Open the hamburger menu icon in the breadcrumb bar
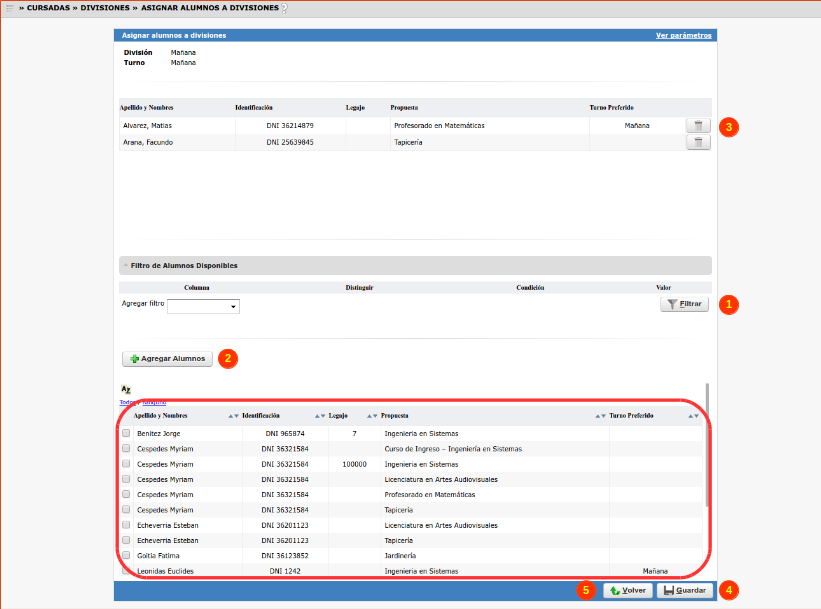The width and height of the screenshot is (821, 609). coord(10,8)
